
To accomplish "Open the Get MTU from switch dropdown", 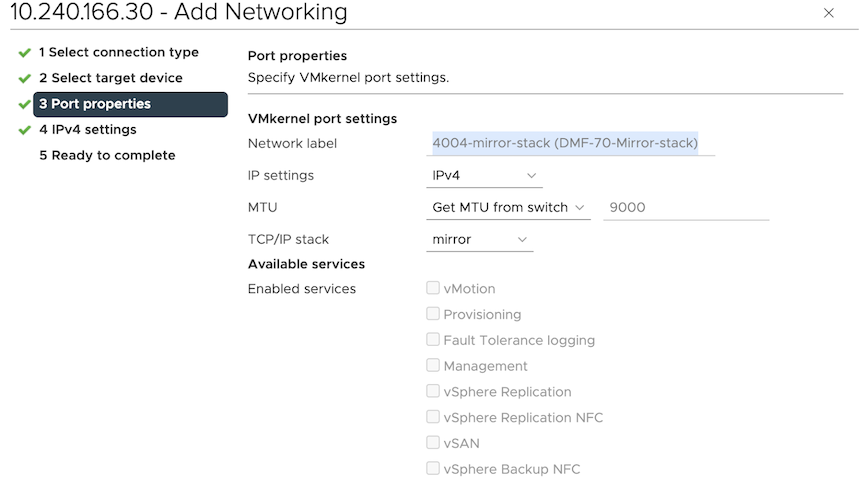I will pos(508,208).
